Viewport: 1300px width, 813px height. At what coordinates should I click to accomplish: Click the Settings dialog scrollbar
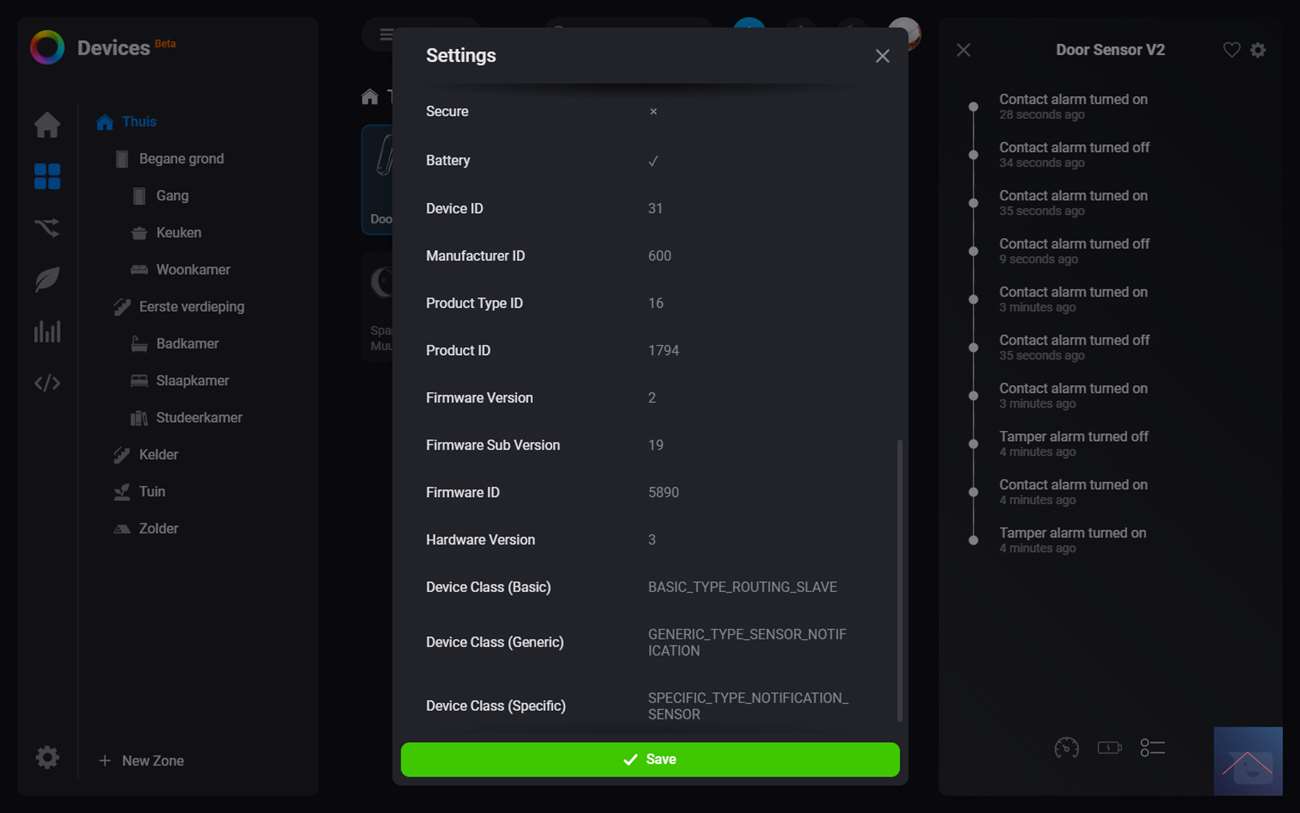[x=899, y=580]
